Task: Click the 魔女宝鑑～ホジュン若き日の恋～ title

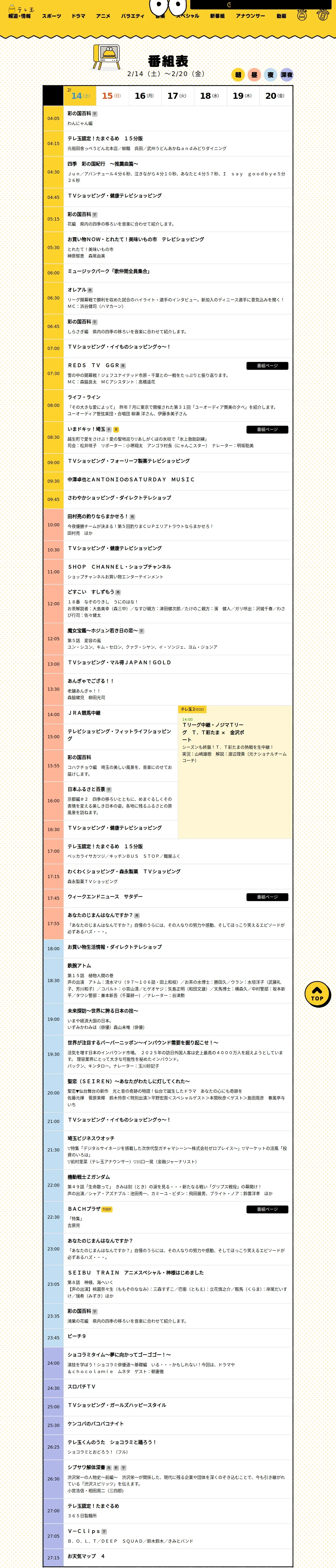Action: 102,631
